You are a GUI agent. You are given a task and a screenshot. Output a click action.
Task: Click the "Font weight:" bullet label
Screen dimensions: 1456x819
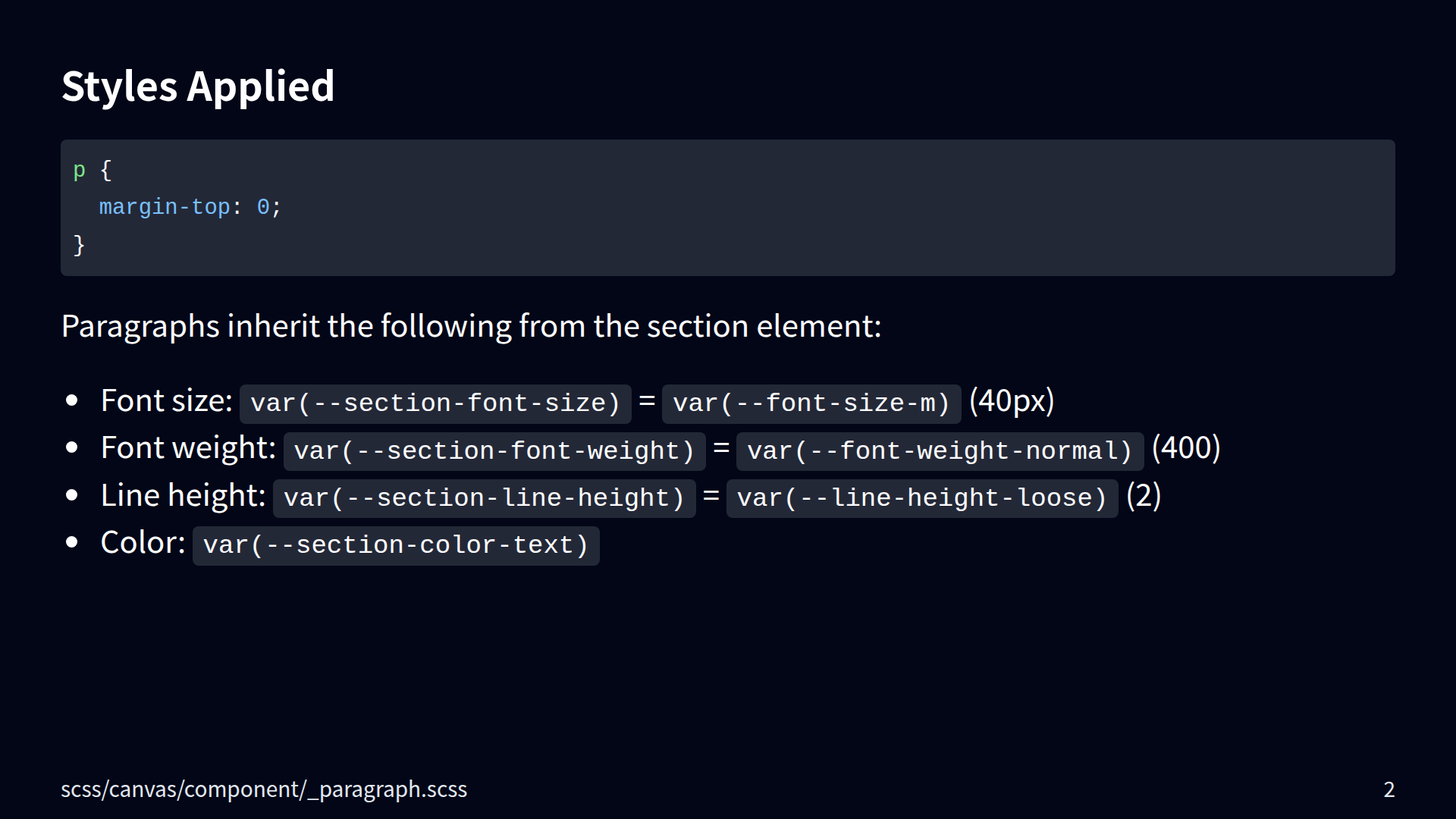coord(188,447)
